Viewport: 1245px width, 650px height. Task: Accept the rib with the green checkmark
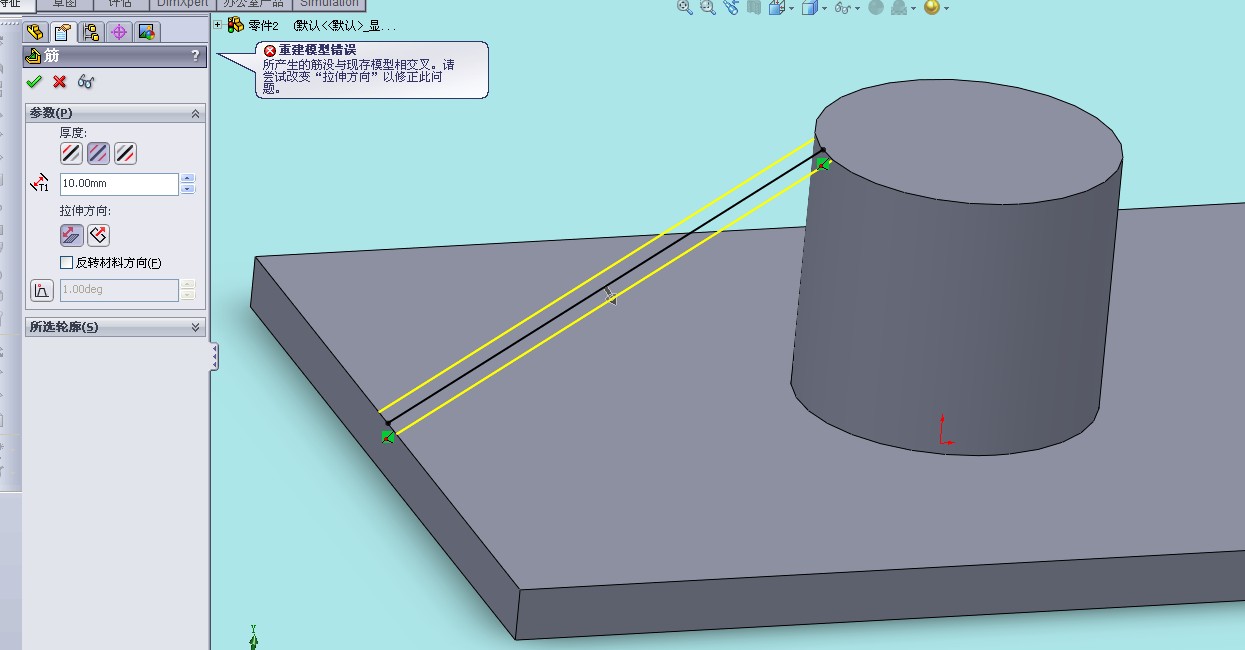[x=34, y=82]
